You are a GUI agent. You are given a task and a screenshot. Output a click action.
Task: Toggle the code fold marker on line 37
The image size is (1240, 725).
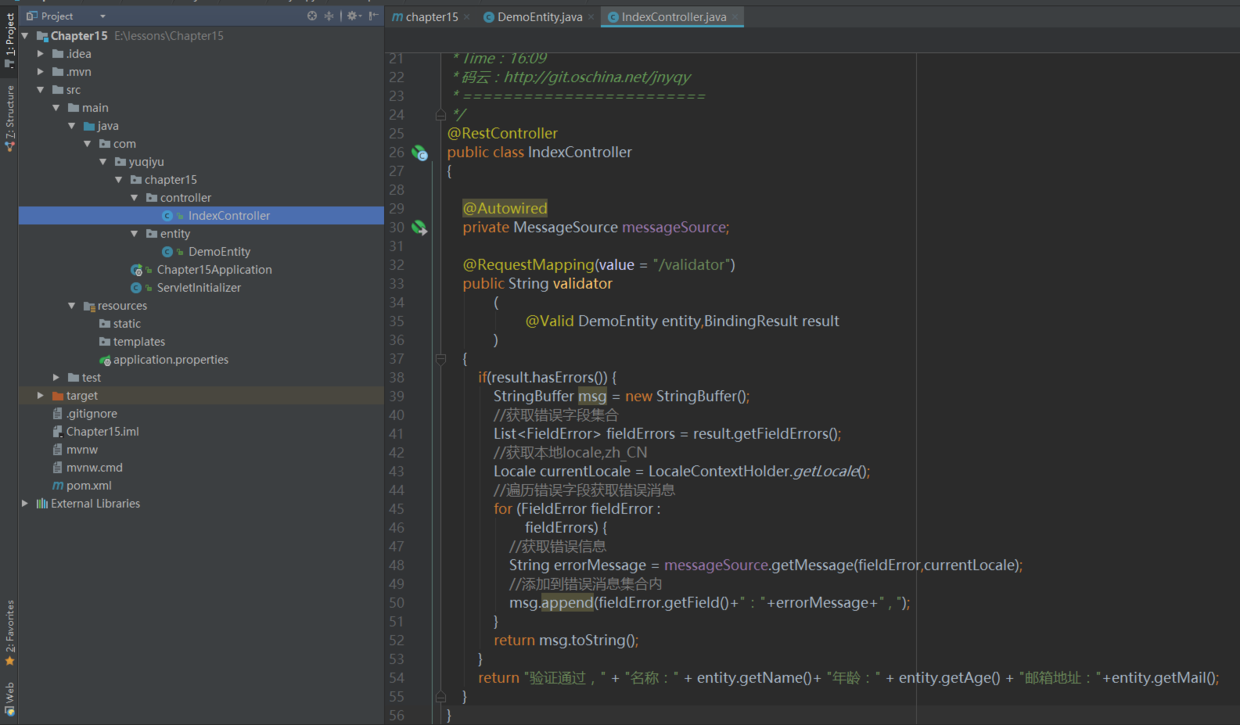coord(440,359)
